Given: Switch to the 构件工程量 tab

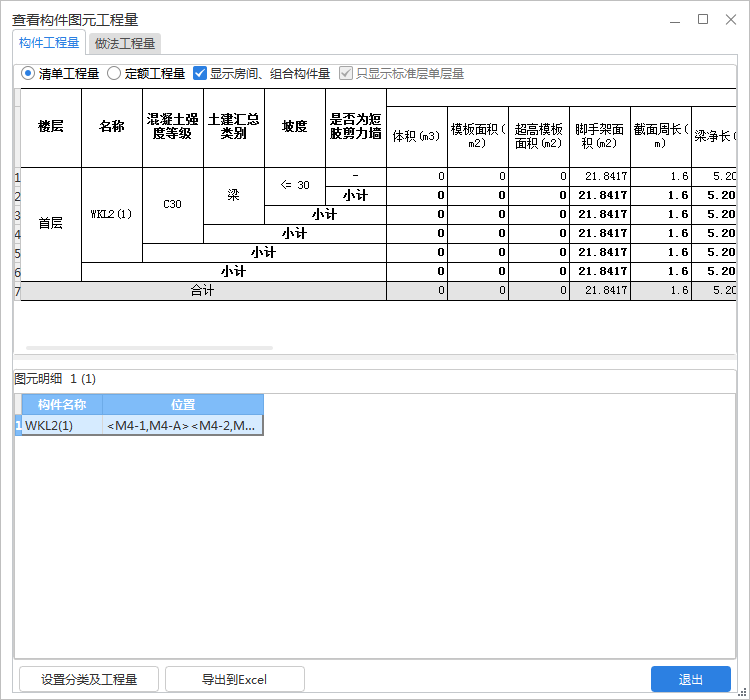Looking at the screenshot, I should [x=49, y=43].
